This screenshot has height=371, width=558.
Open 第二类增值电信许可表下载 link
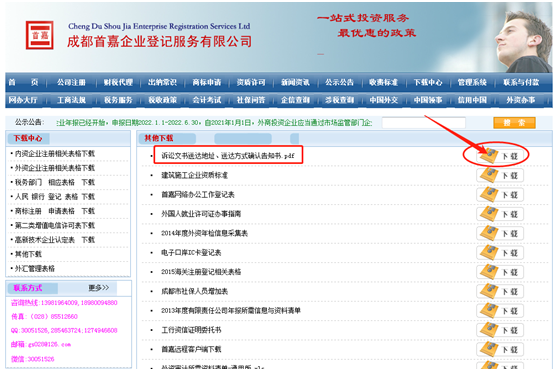pyautogui.click(x=55, y=225)
